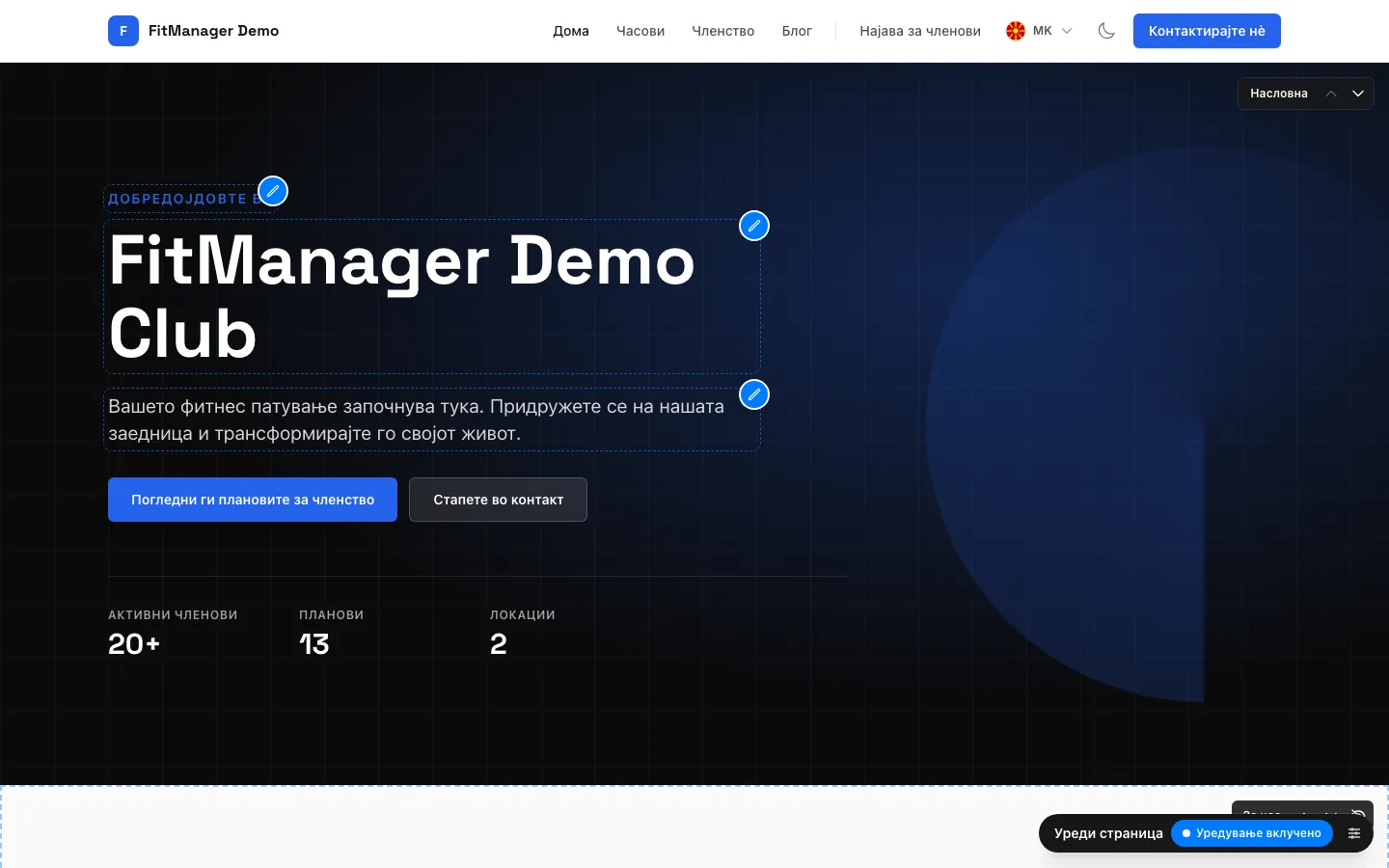Toggle dark mode with the moon icon
This screenshot has width=1389, height=868.
pyautogui.click(x=1106, y=31)
